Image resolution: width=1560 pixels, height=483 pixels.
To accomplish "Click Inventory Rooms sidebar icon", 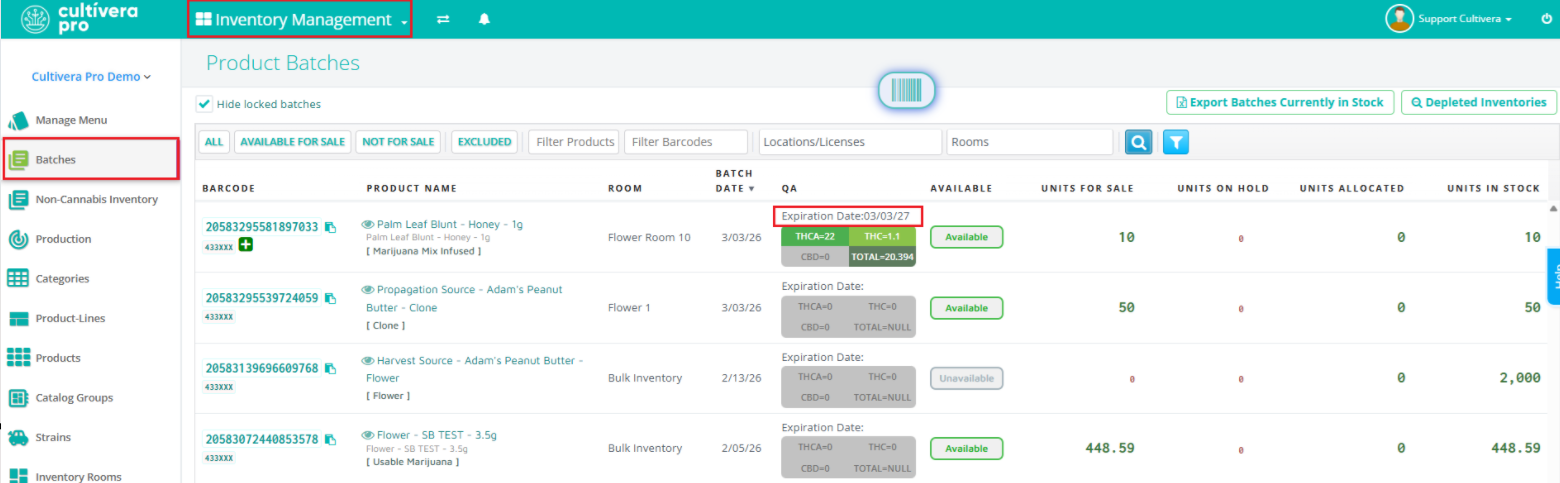I will [x=18, y=476].
